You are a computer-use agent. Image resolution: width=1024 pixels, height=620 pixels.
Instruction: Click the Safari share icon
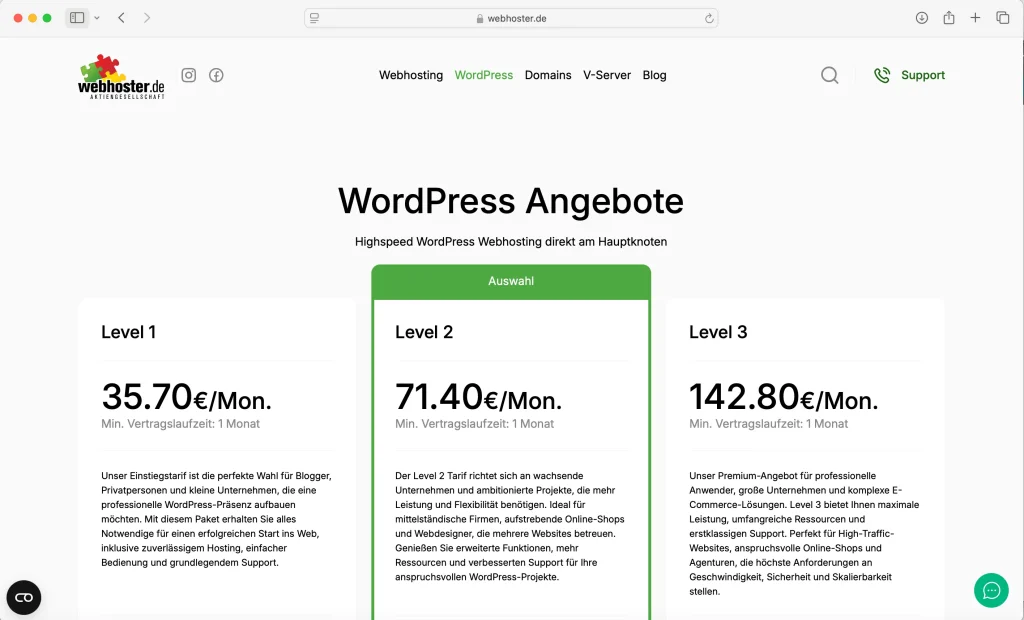pos(950,17)
